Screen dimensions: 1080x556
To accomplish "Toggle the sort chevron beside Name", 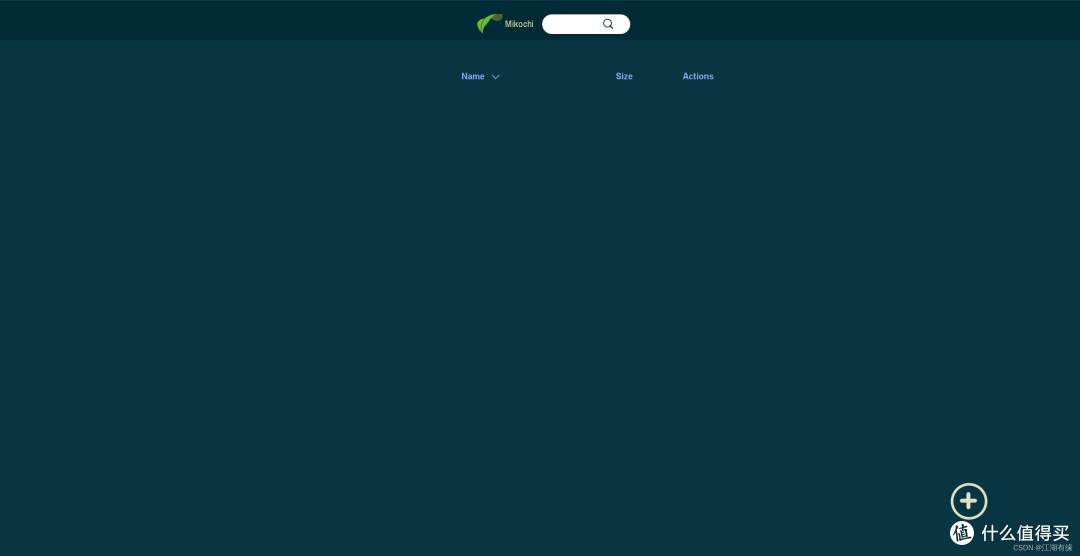I will tap(495, 76).
